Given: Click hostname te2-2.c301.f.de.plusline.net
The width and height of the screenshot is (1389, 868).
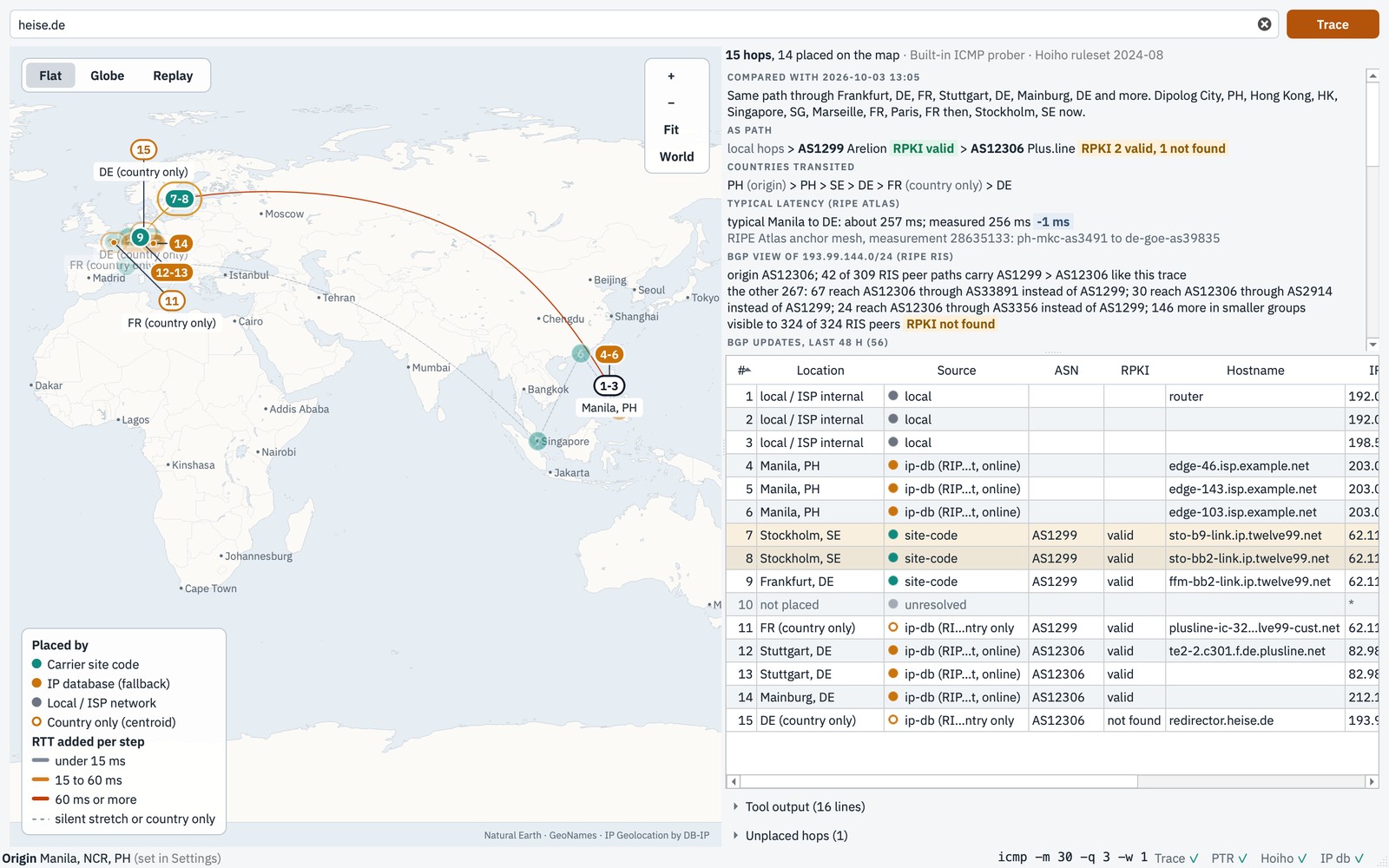Looking at the screenshot, I should [1247, 651].
